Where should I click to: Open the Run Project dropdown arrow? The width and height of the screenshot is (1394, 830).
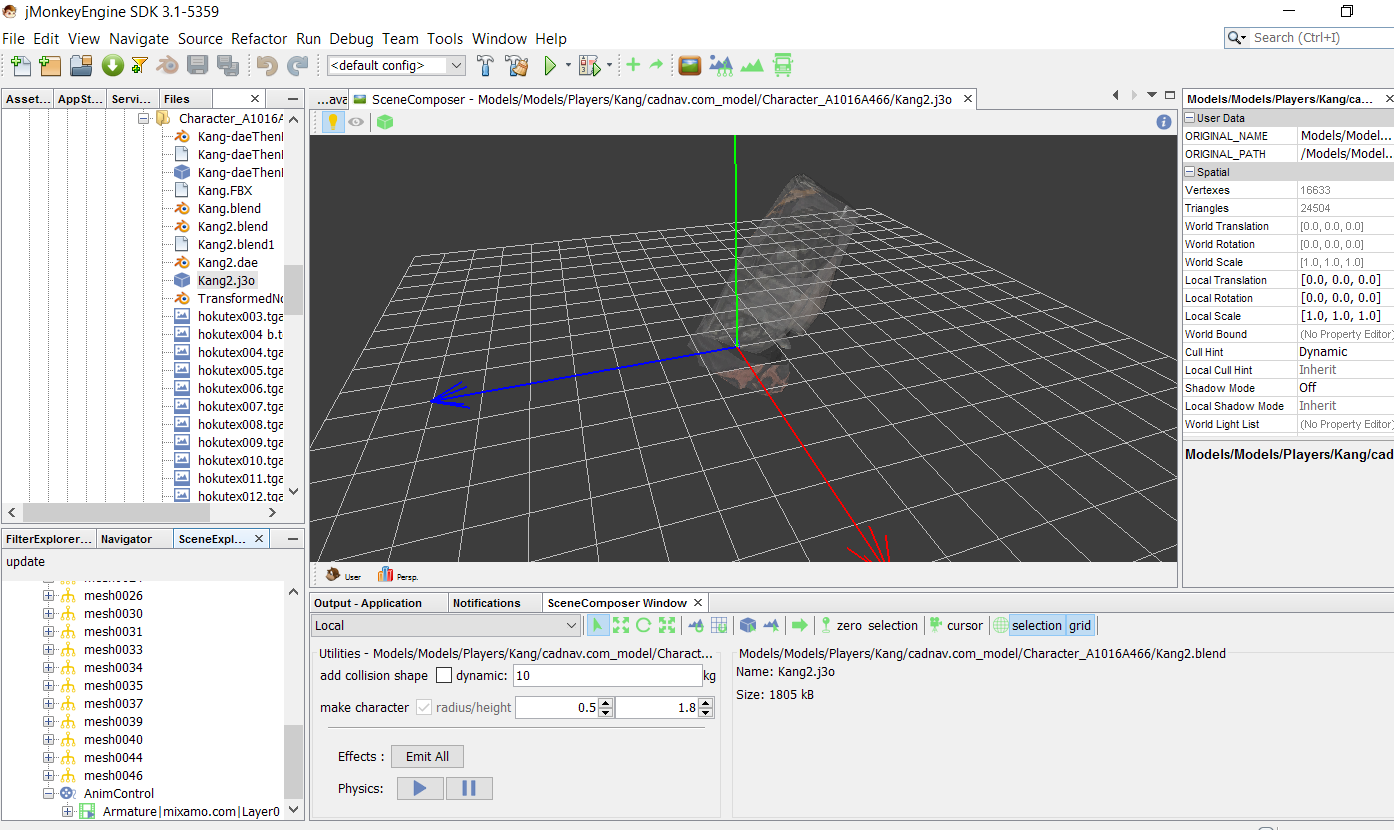568,66
